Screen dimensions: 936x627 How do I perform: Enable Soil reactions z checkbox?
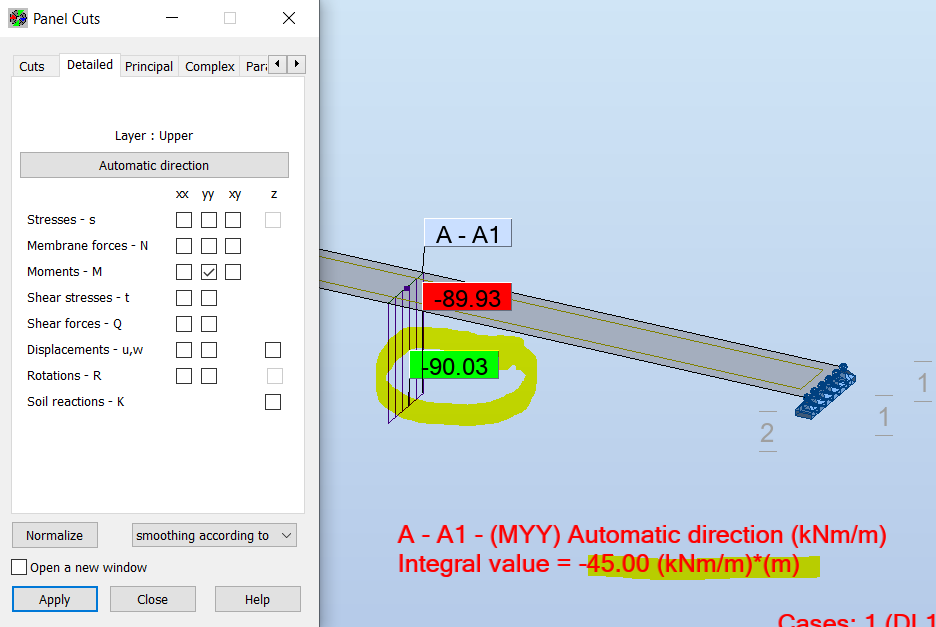tap(273, 401)
